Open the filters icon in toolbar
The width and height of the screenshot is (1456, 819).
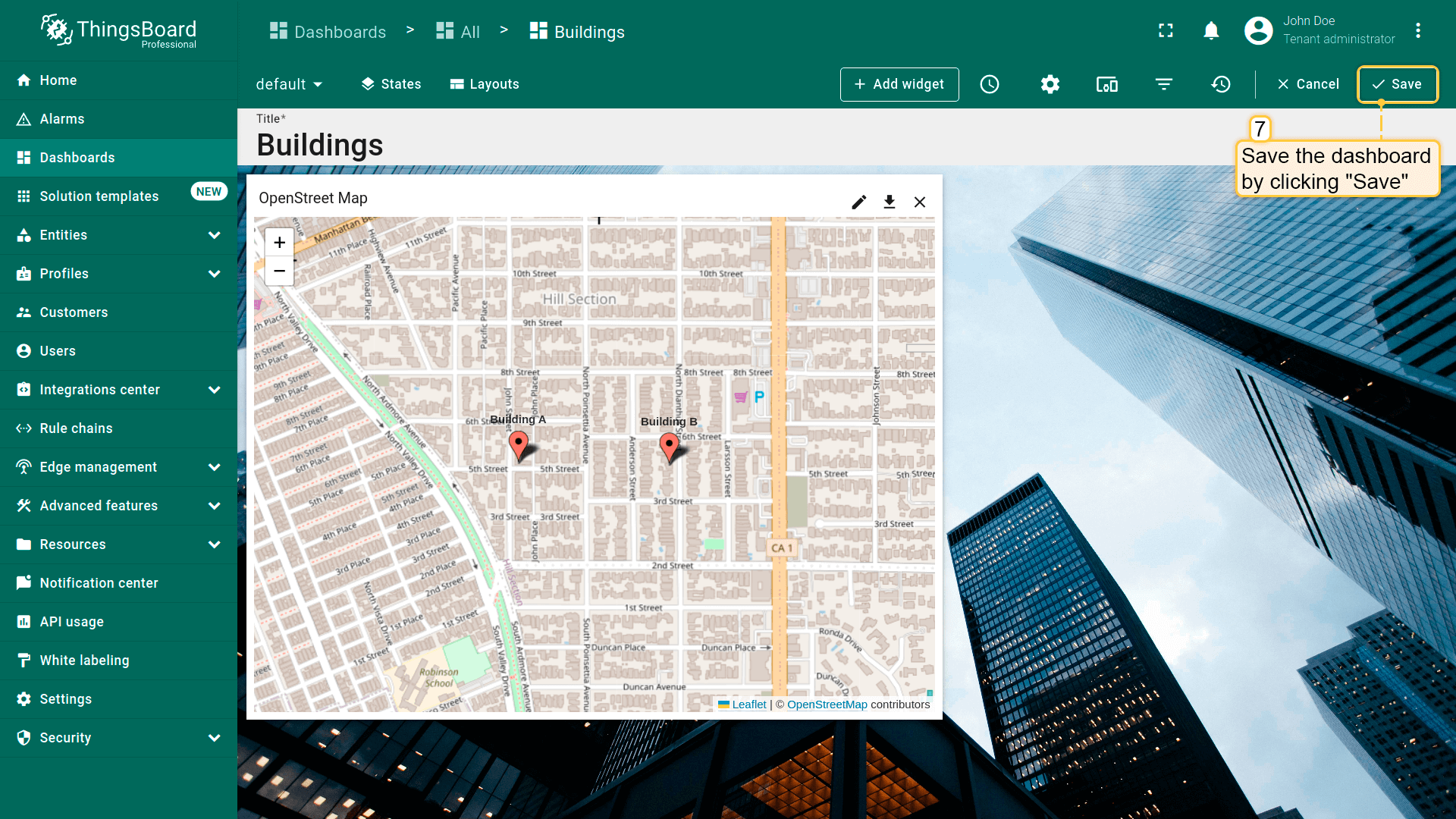click(x=1164, y=84)
